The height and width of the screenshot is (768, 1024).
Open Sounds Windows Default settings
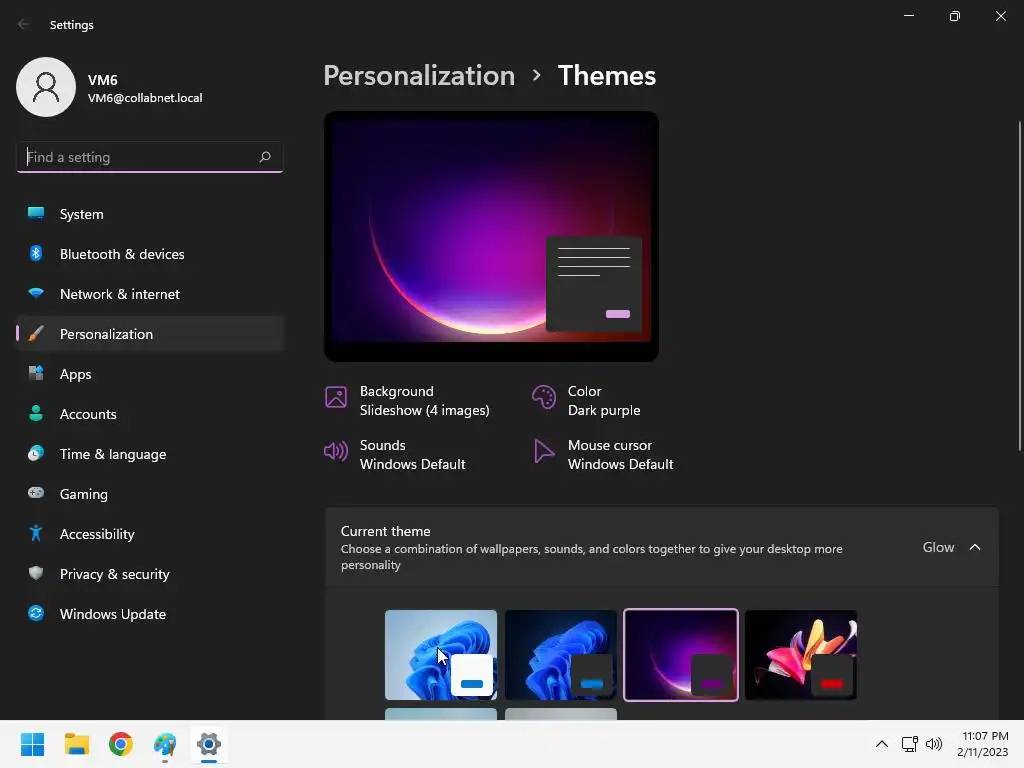click(x=396, y=455)
